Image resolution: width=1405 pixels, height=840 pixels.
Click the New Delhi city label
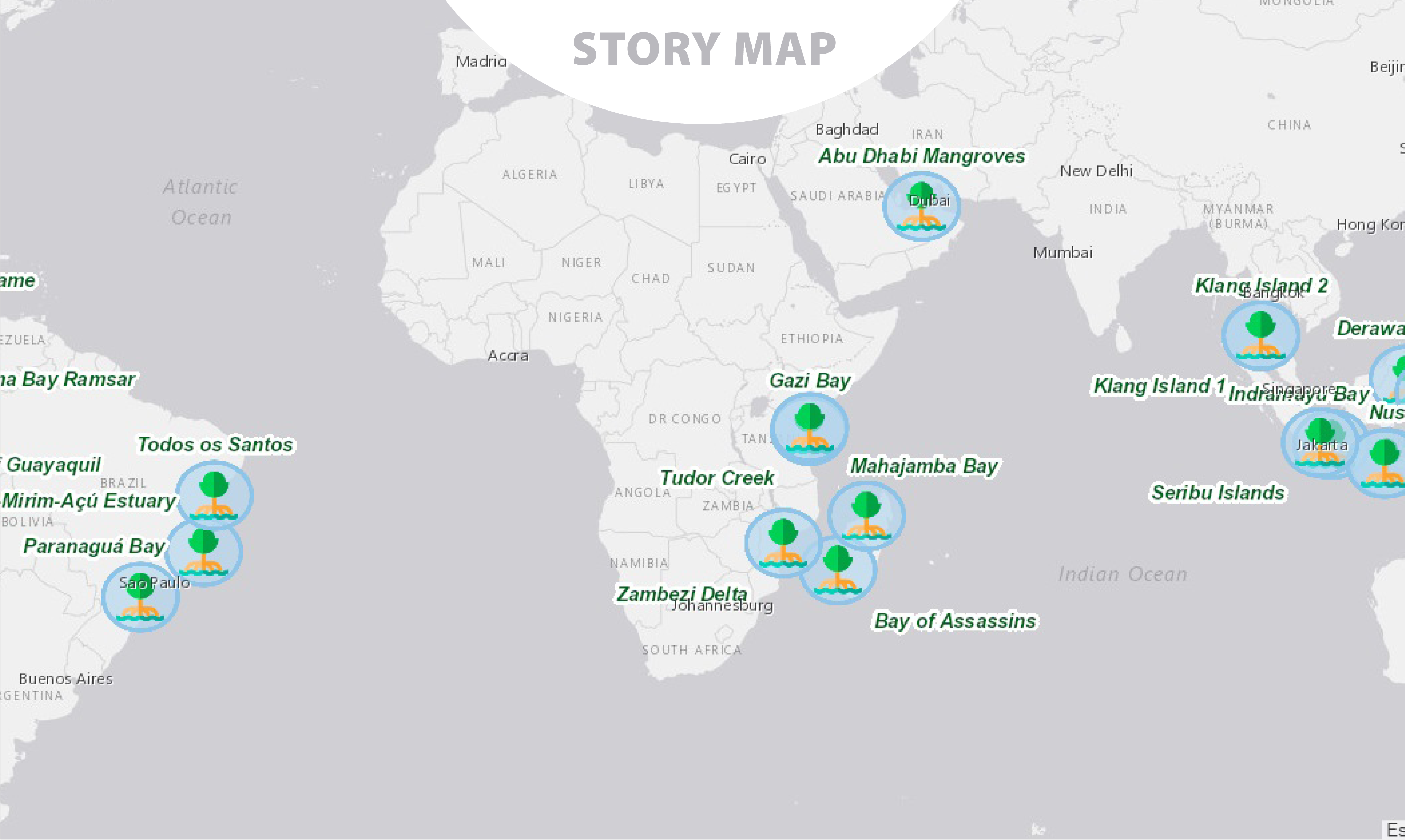coord(1096,171)
